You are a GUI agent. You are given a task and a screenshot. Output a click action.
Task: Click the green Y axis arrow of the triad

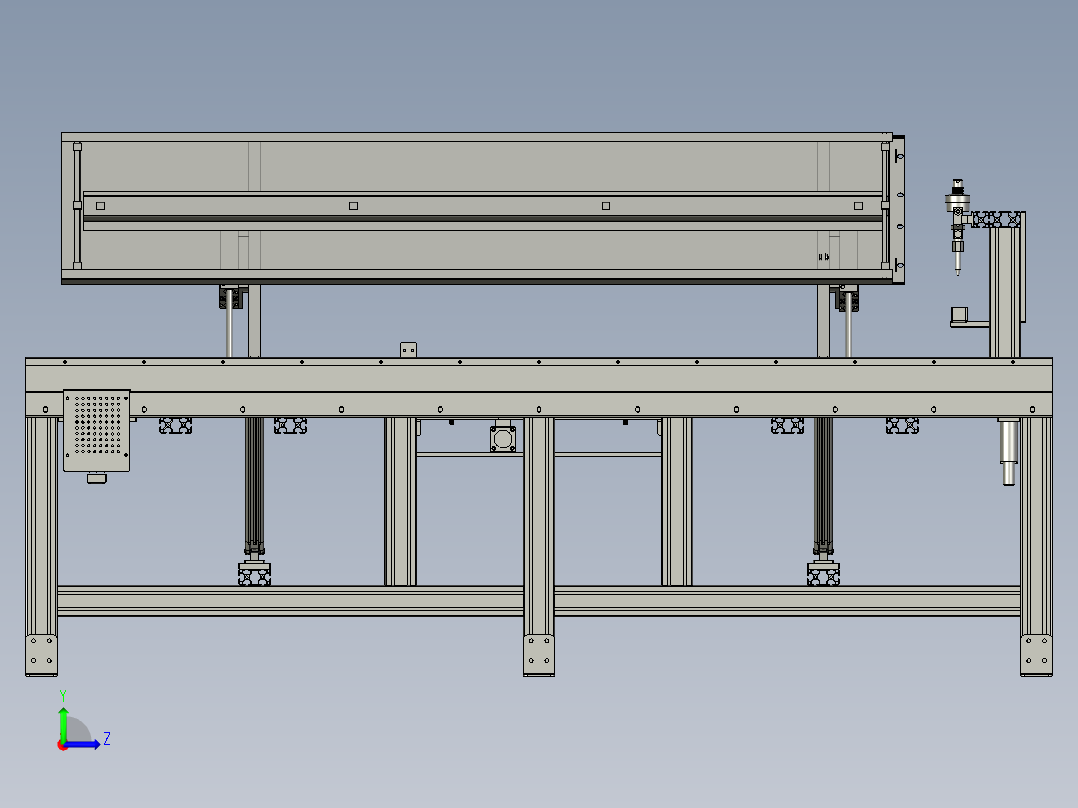(63, 725)
